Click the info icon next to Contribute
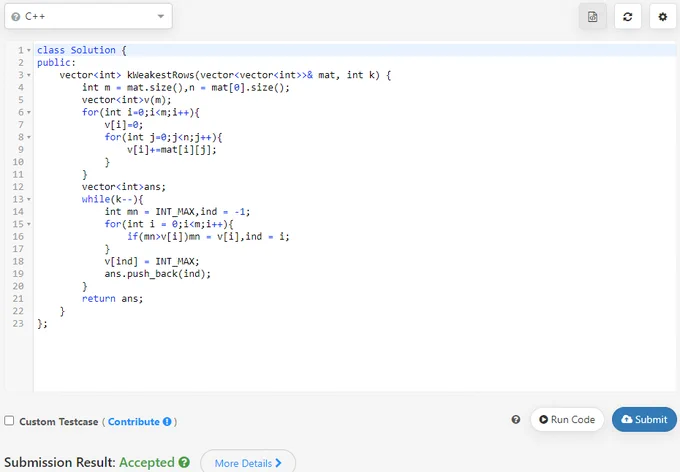This screenshot has height=472, width=680. pyautogui.click(x=167, y=422)
